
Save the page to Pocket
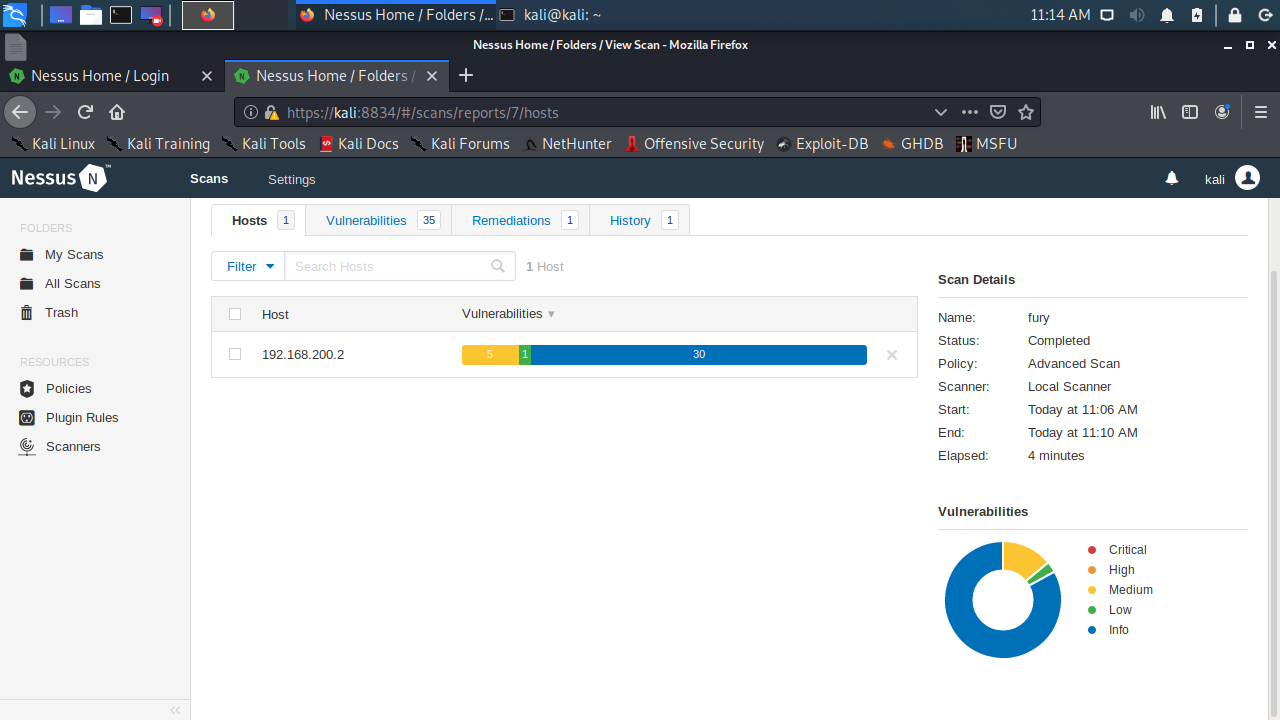click(x=998, y=112)
